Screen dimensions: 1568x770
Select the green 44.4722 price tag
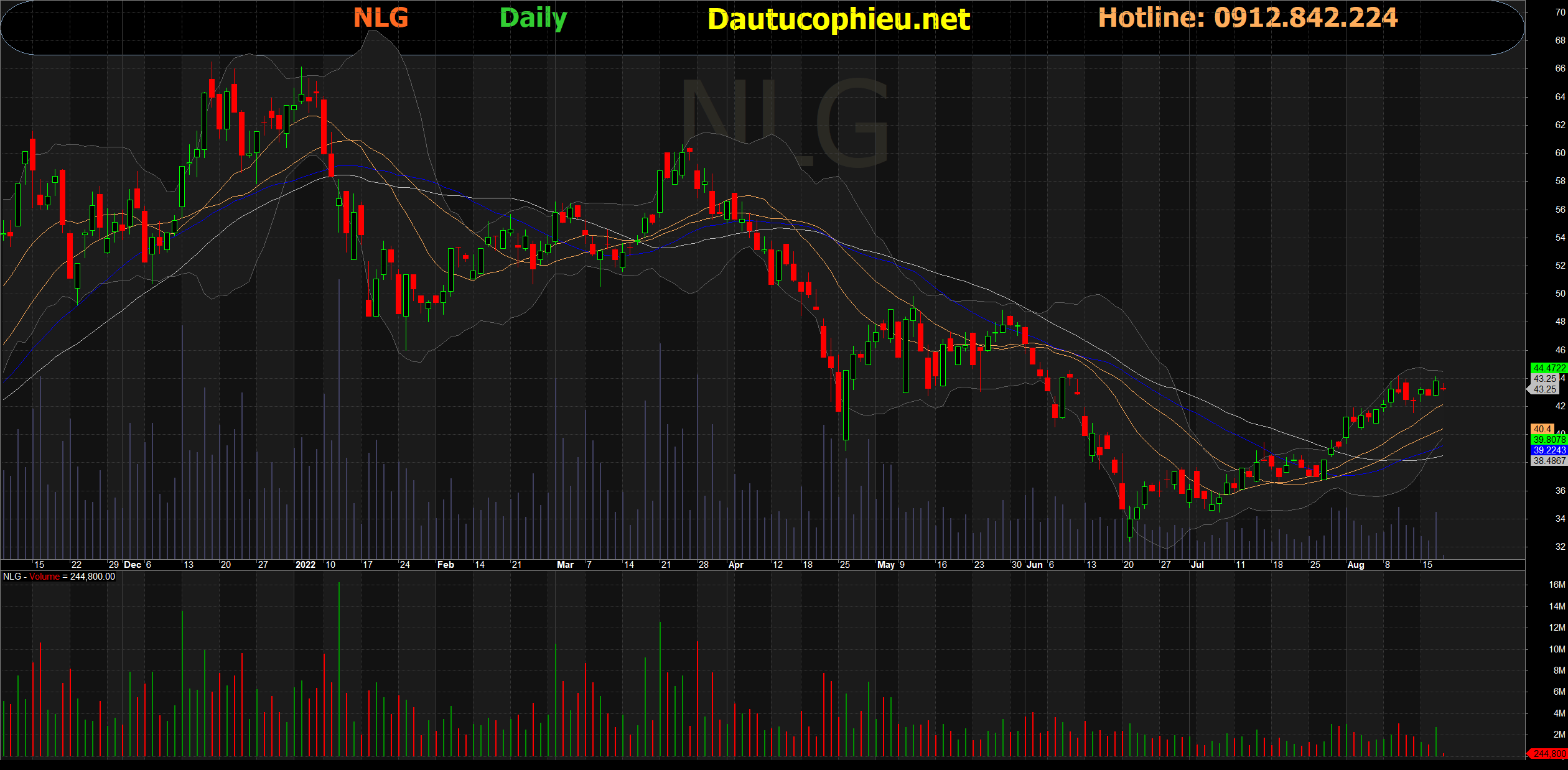[1549, 368]
